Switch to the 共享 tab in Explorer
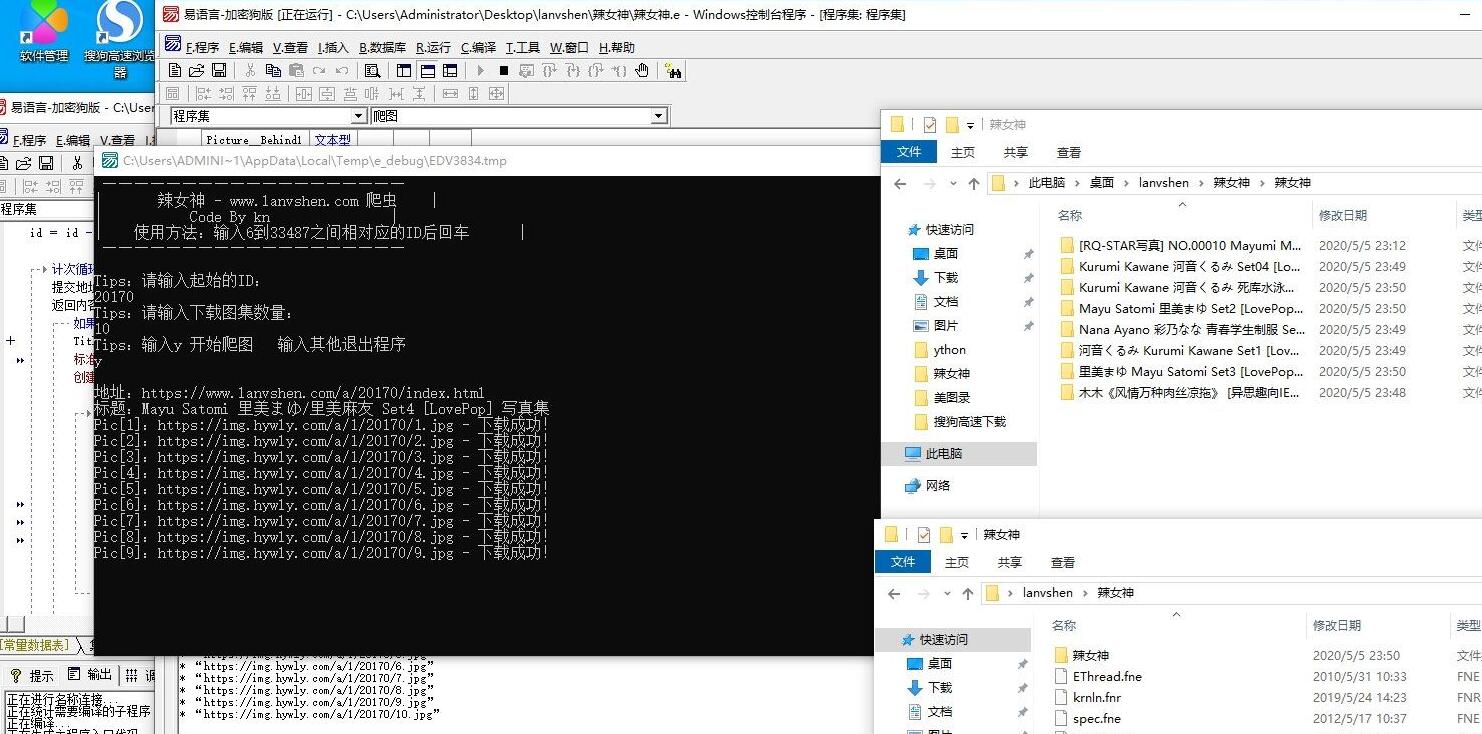 (1015, 152)
